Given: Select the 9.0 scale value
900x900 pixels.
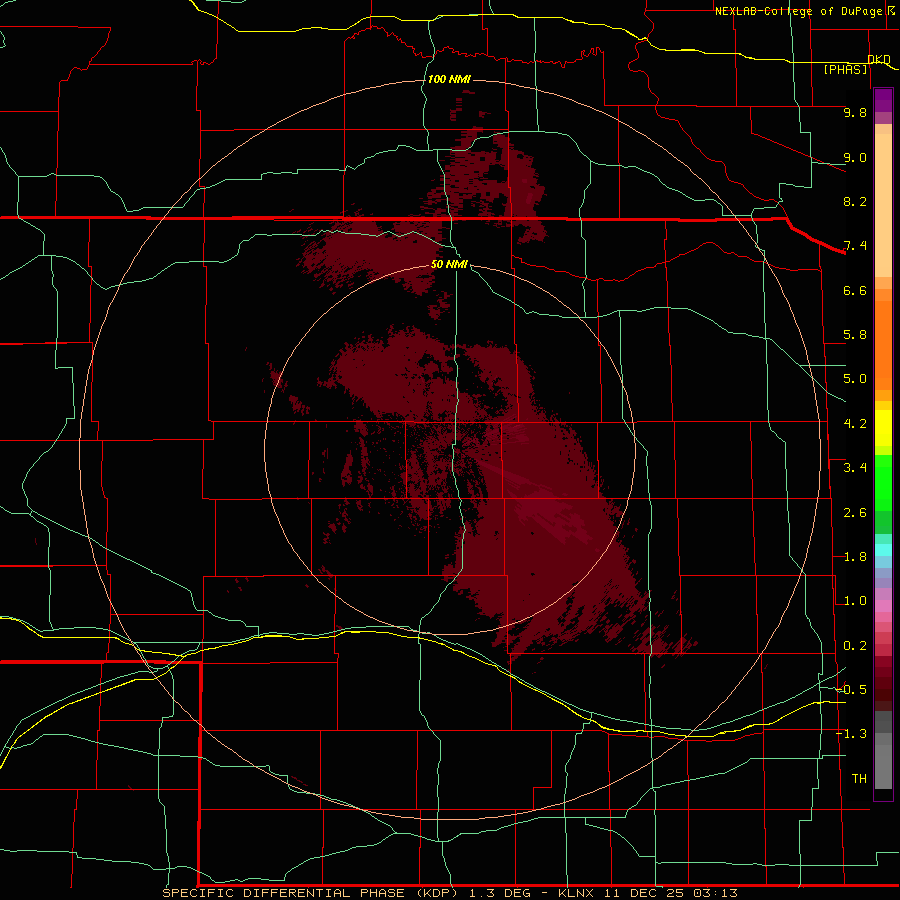Looking at the screenshot, I should pos(855,157).
